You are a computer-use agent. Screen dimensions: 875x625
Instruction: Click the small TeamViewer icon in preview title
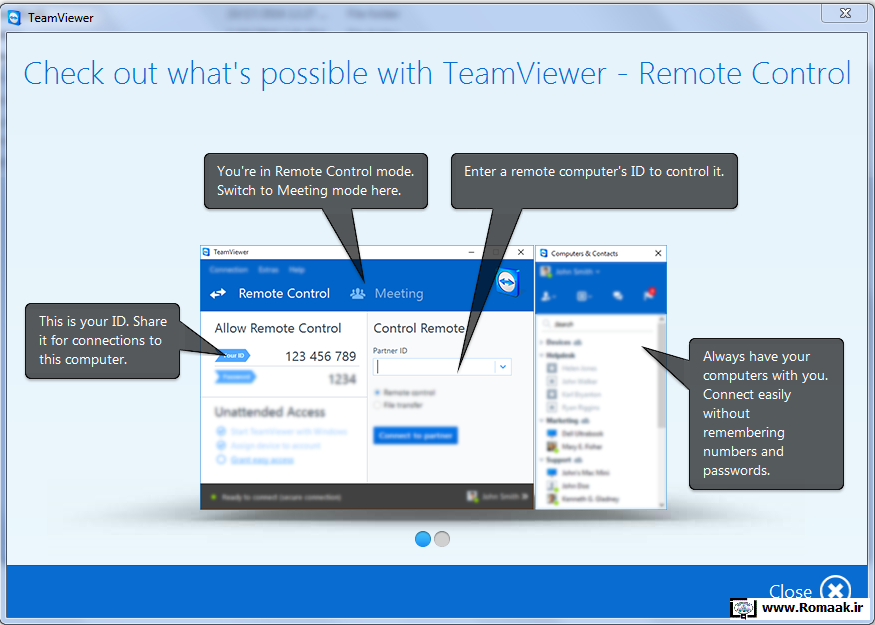point(206,252)
